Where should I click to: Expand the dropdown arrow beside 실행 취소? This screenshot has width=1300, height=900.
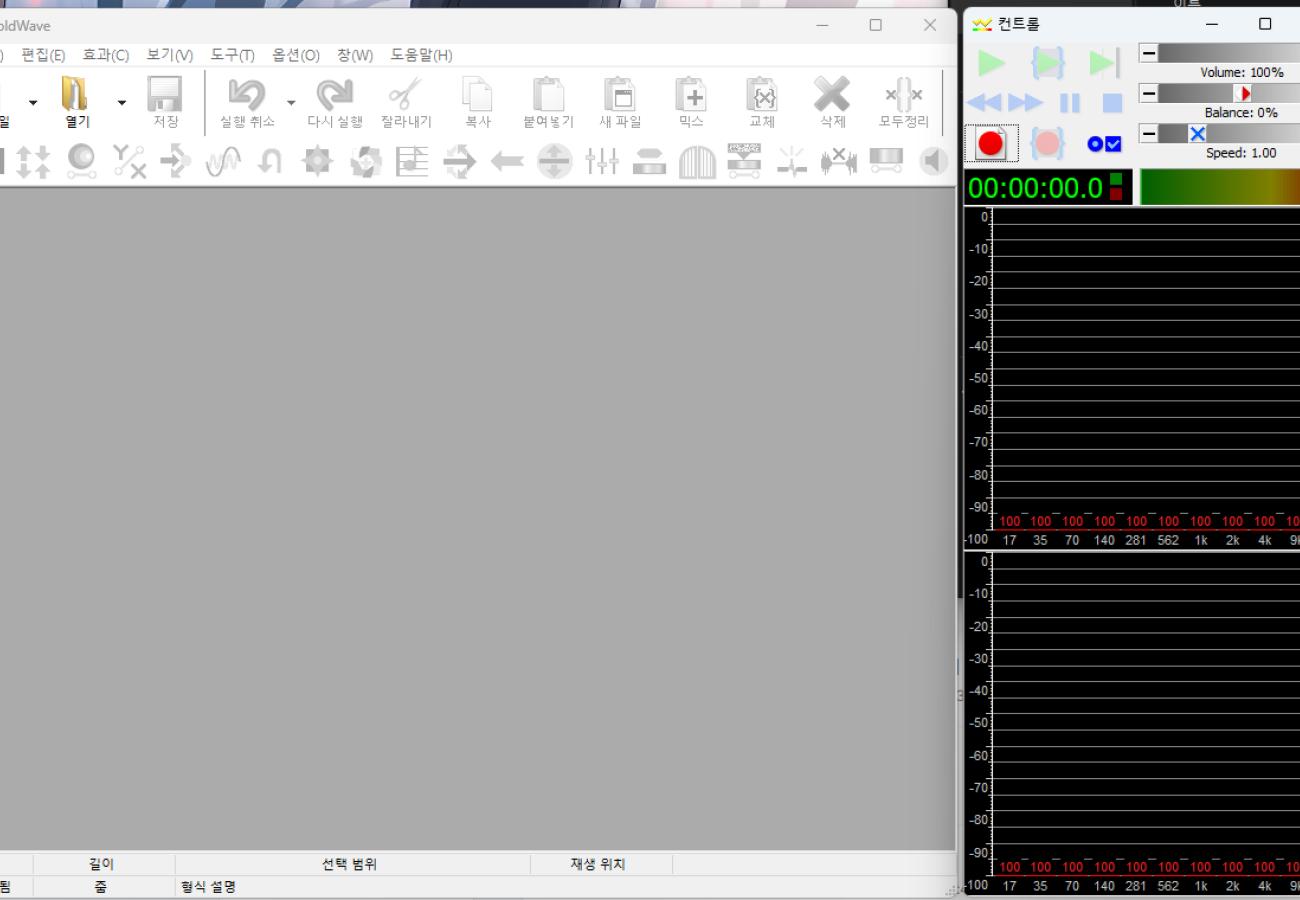[x=291, y=102]
